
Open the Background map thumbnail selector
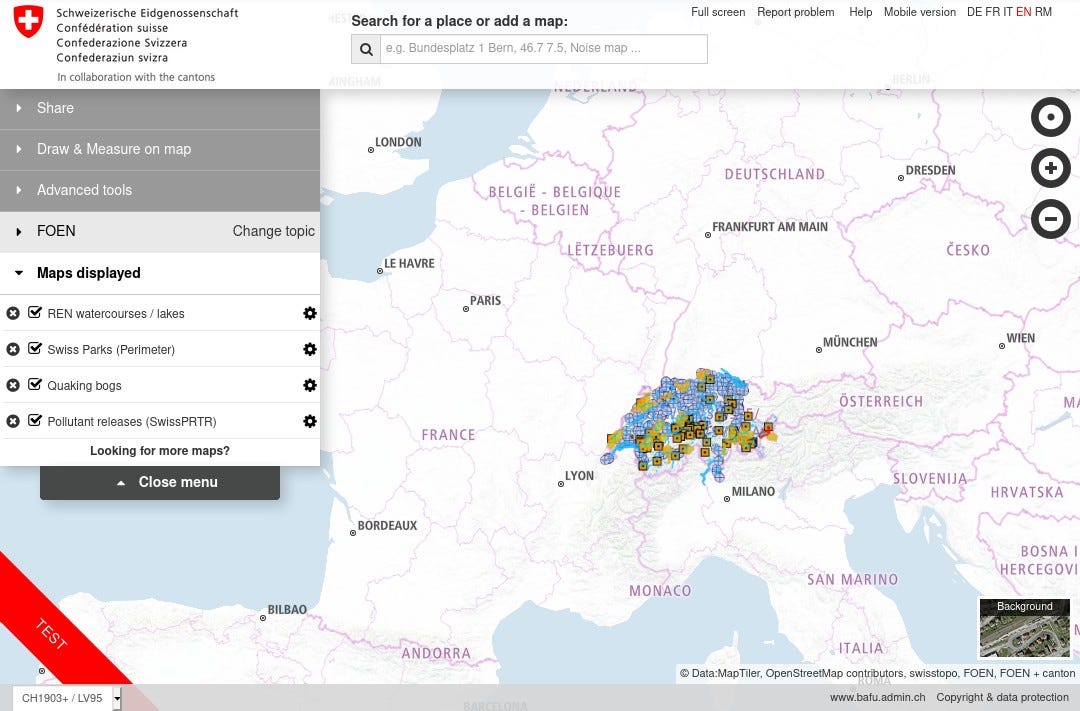1024,628
